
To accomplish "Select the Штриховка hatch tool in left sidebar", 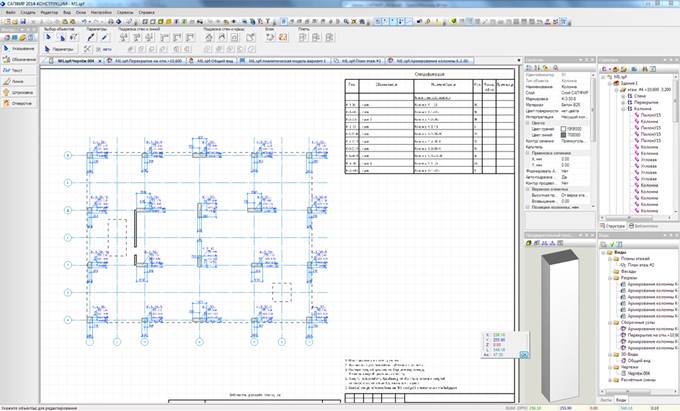I will pos(19,92).
